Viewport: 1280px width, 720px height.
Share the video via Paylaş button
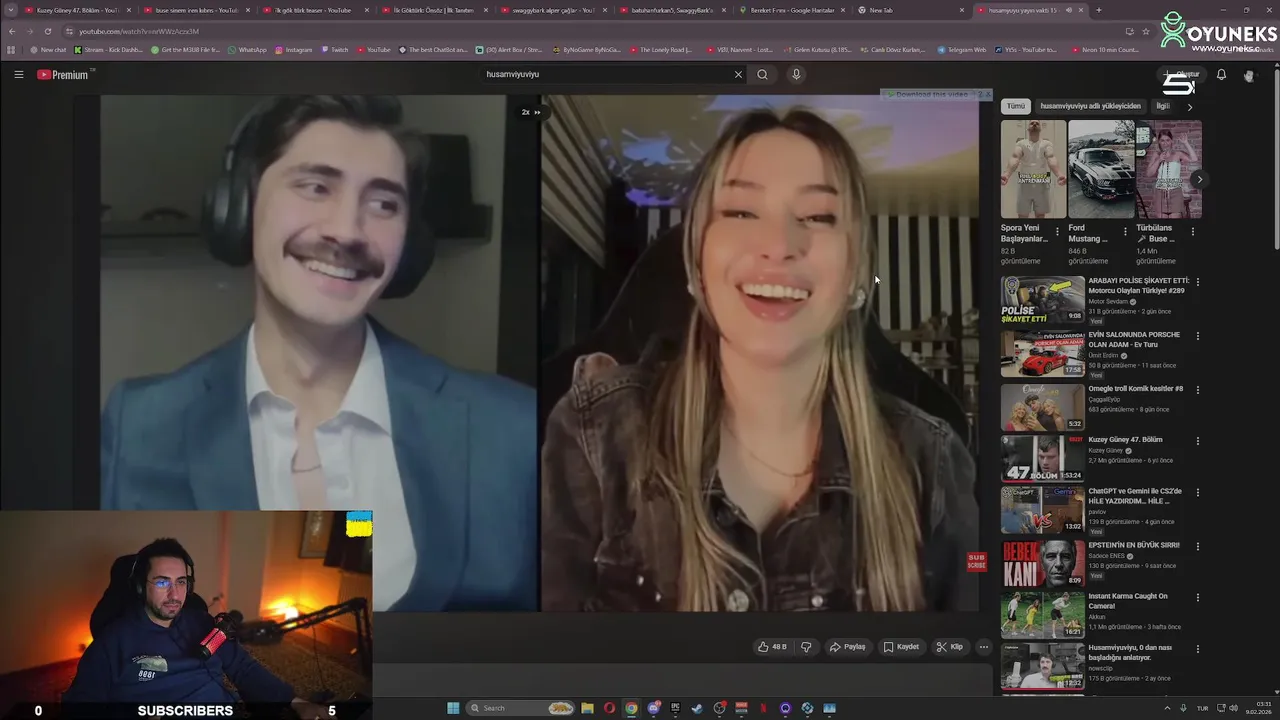(847, 647)
